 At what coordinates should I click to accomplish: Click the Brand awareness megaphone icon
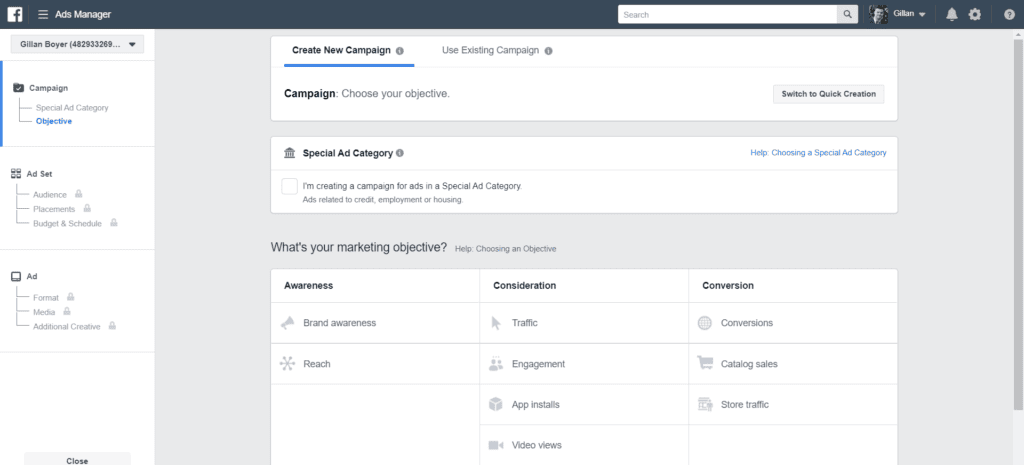(287, 323)
